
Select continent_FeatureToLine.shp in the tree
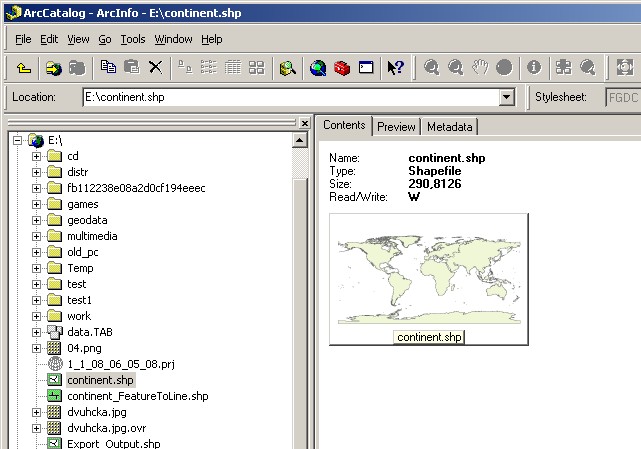point(137,396)
